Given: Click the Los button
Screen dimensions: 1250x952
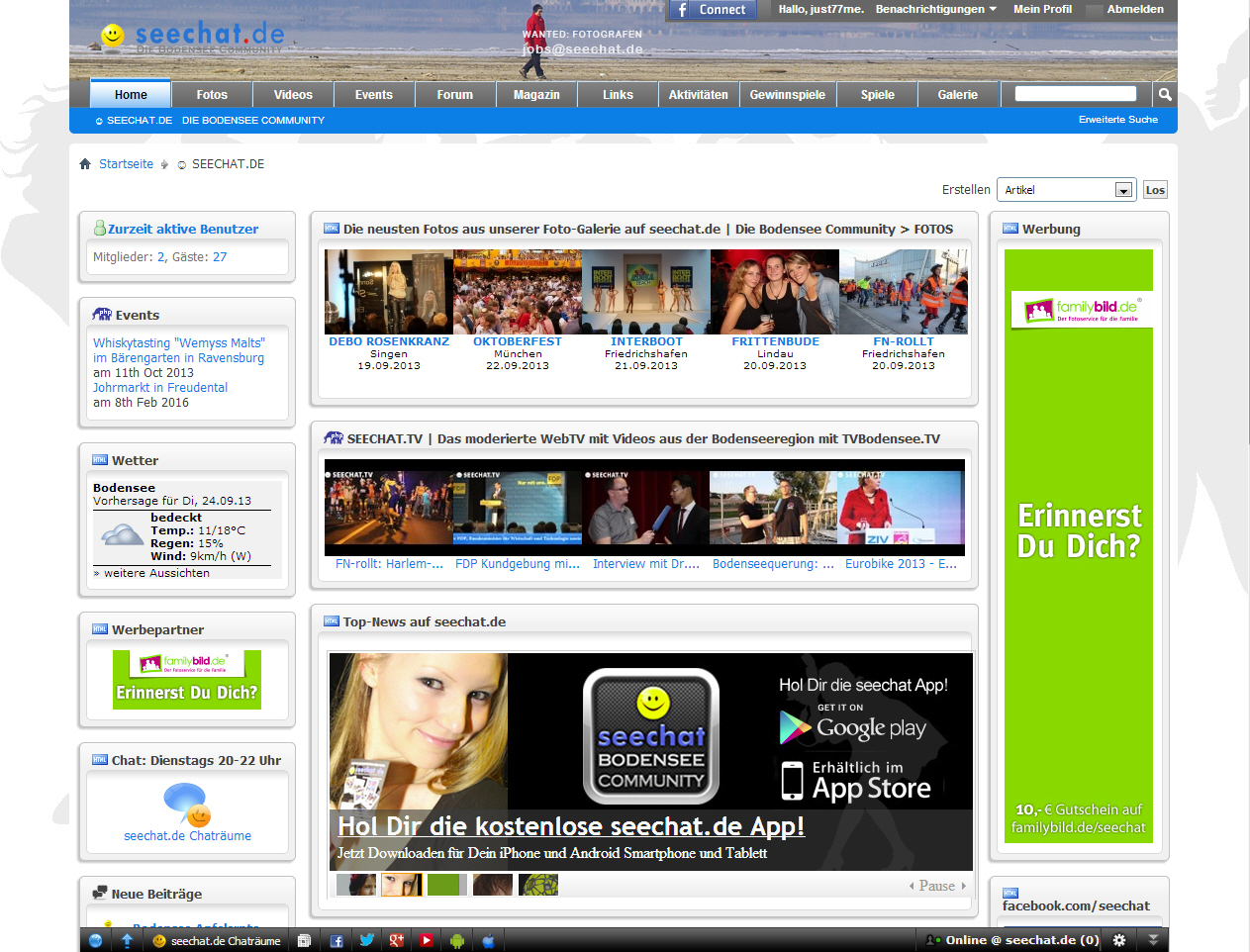Looking at the screenshot, I should tap(1155, 190).
